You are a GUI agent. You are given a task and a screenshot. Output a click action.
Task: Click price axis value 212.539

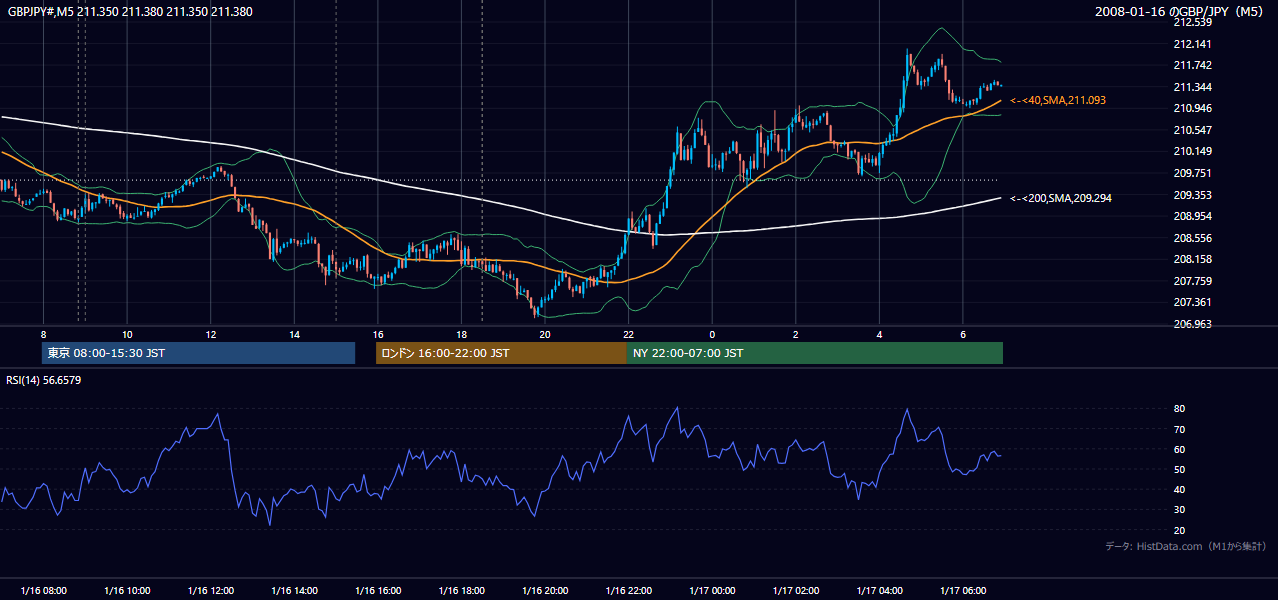point(1191,22)
